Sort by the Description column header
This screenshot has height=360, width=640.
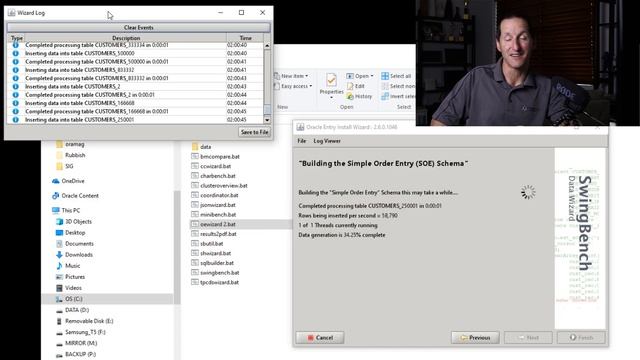[x=126, y=38]
